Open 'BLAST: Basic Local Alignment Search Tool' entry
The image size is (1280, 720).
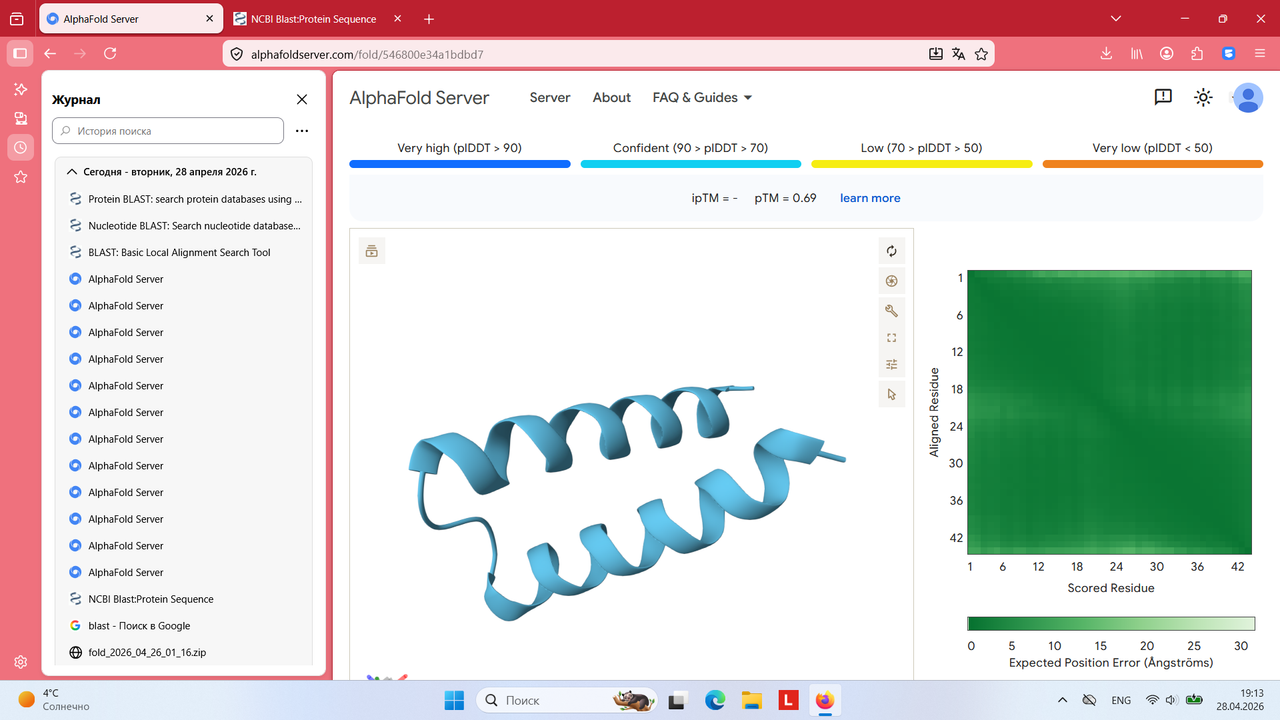click(185, 252)
